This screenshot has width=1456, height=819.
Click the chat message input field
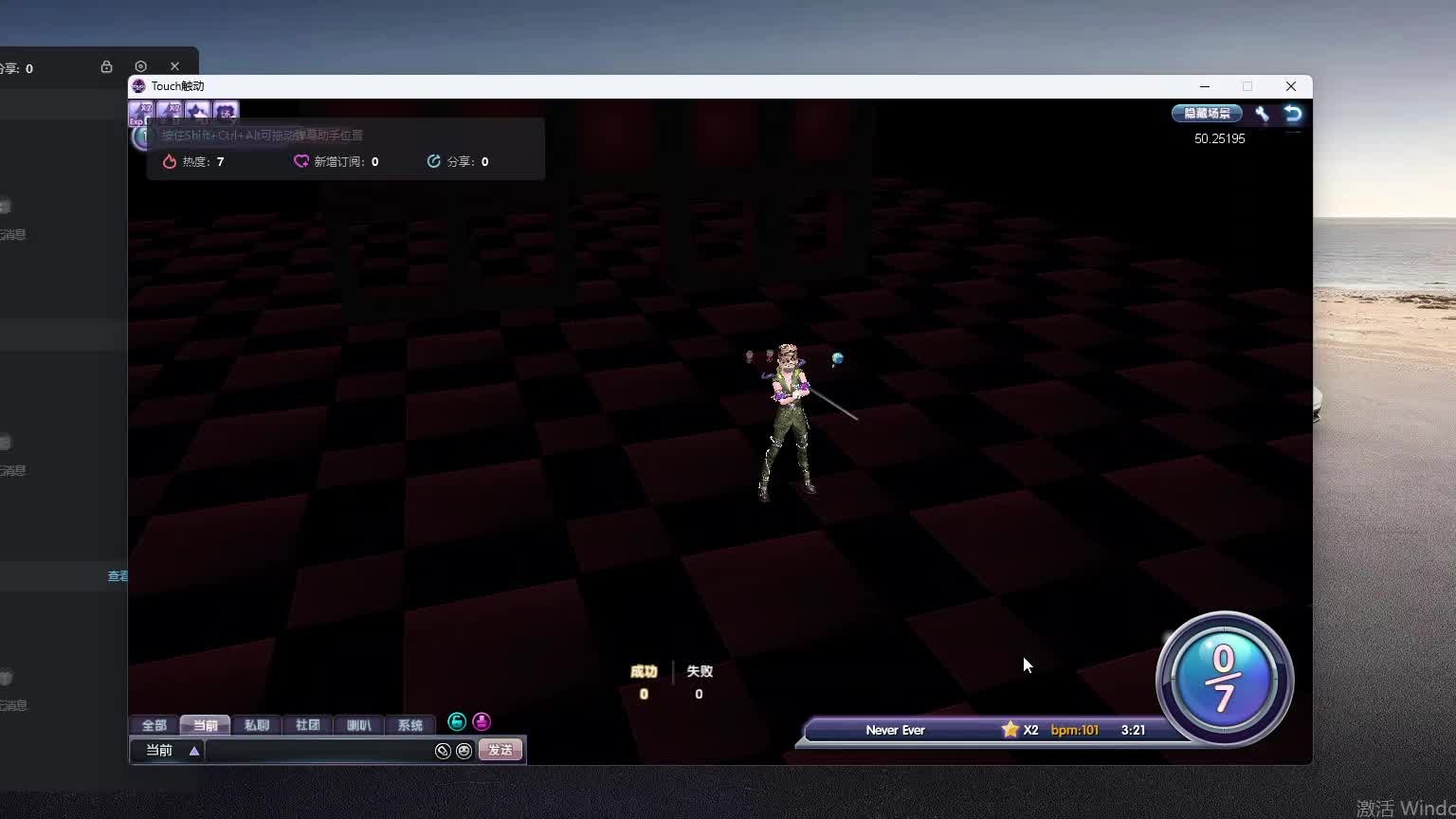pos(318,751)
